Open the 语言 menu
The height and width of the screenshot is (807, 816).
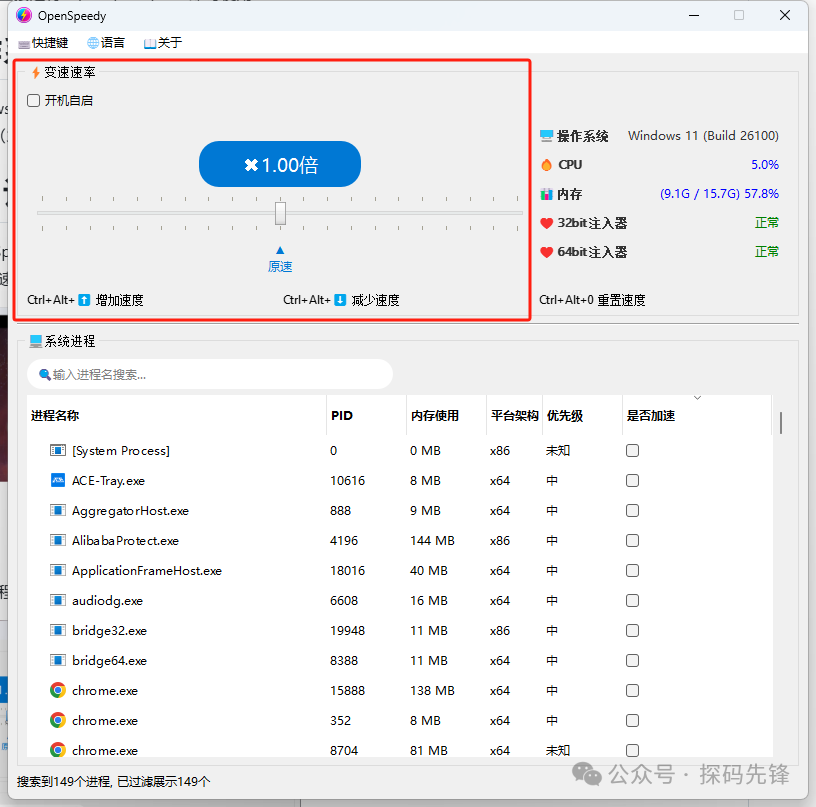click(106, 43)
